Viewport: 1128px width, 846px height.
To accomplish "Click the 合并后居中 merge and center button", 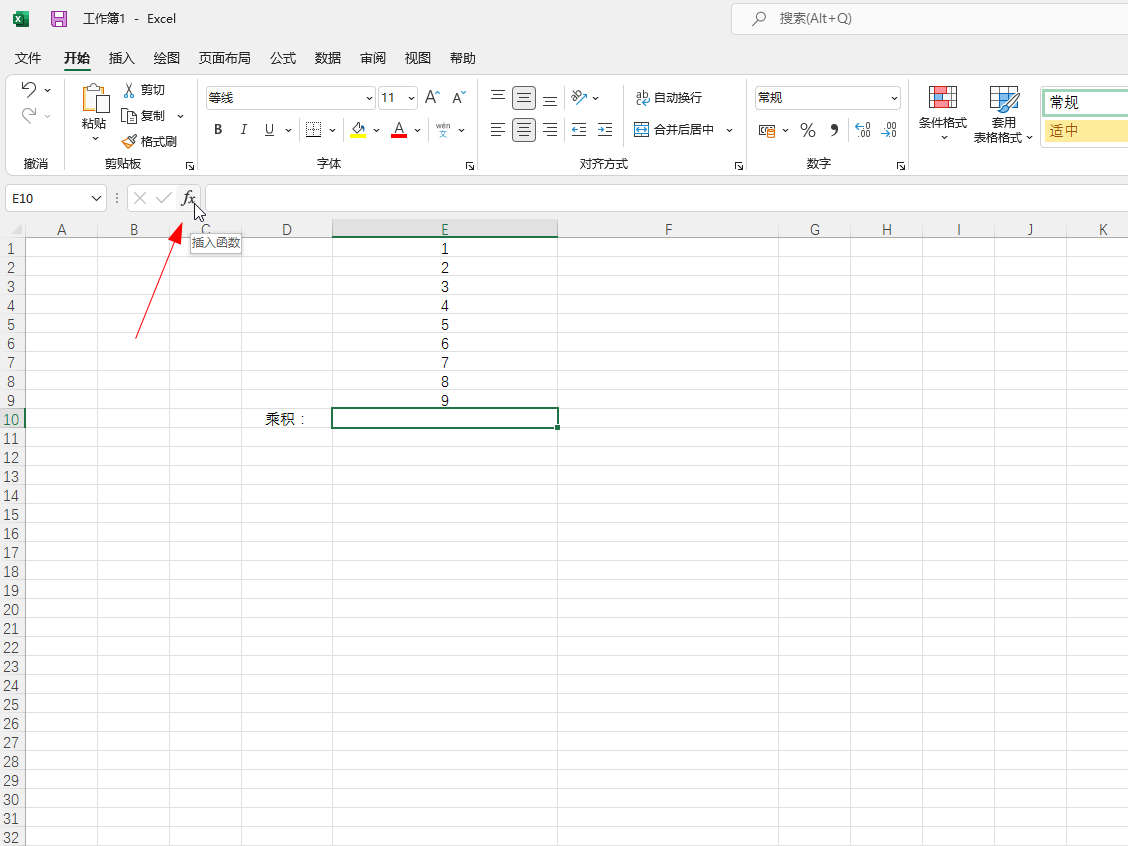I will [675, 130].
